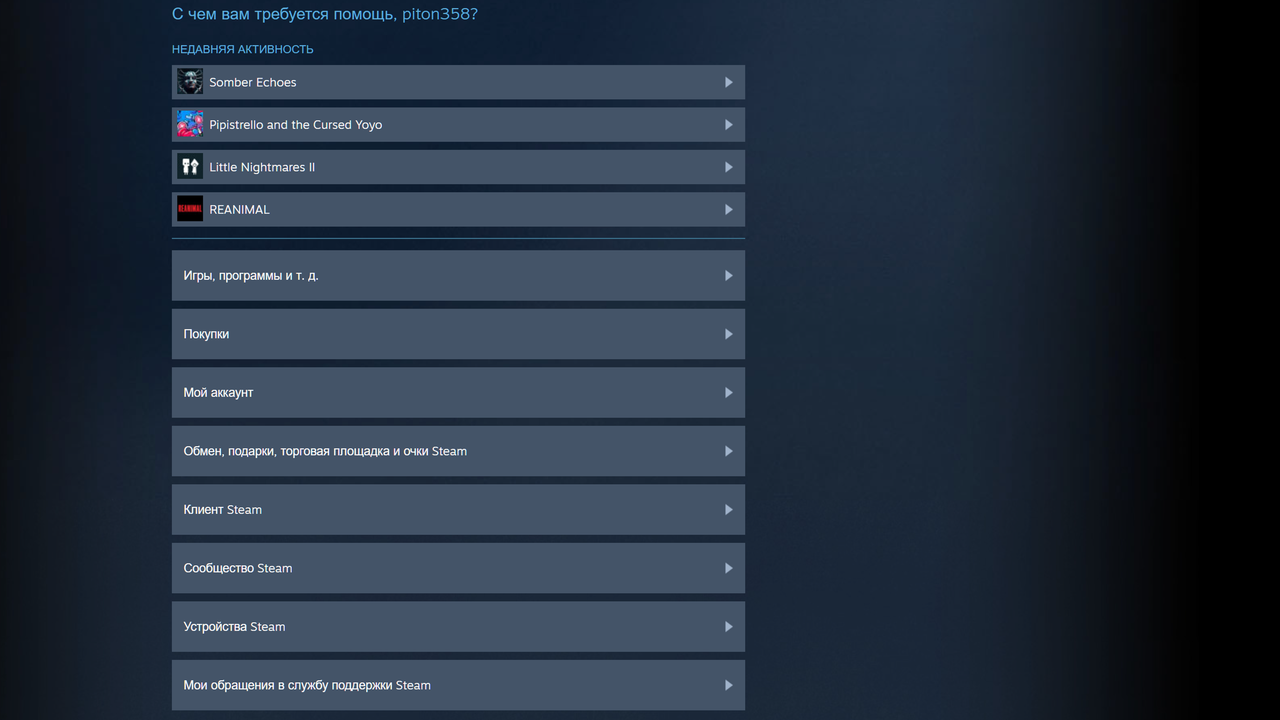Choose the 'Устройства Steam' help section

(x=458, y=626)
